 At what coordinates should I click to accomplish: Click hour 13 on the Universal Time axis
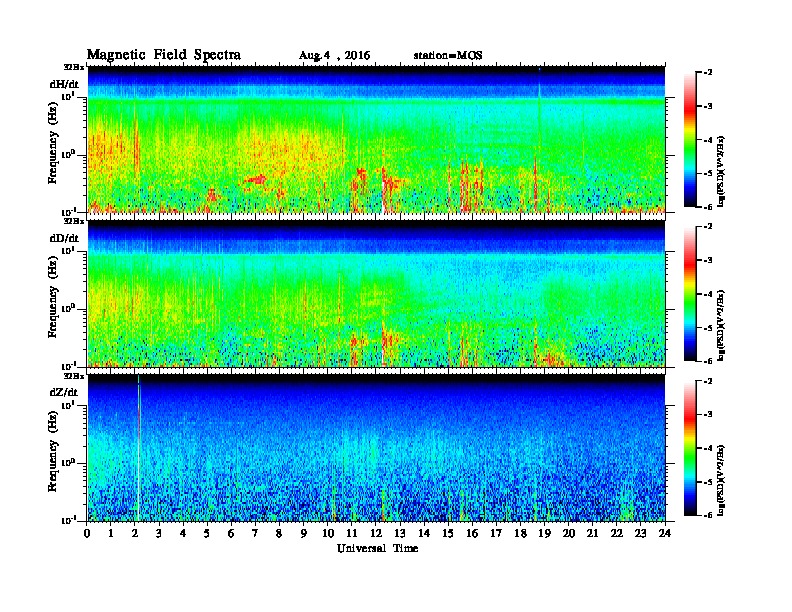(400, 534)
